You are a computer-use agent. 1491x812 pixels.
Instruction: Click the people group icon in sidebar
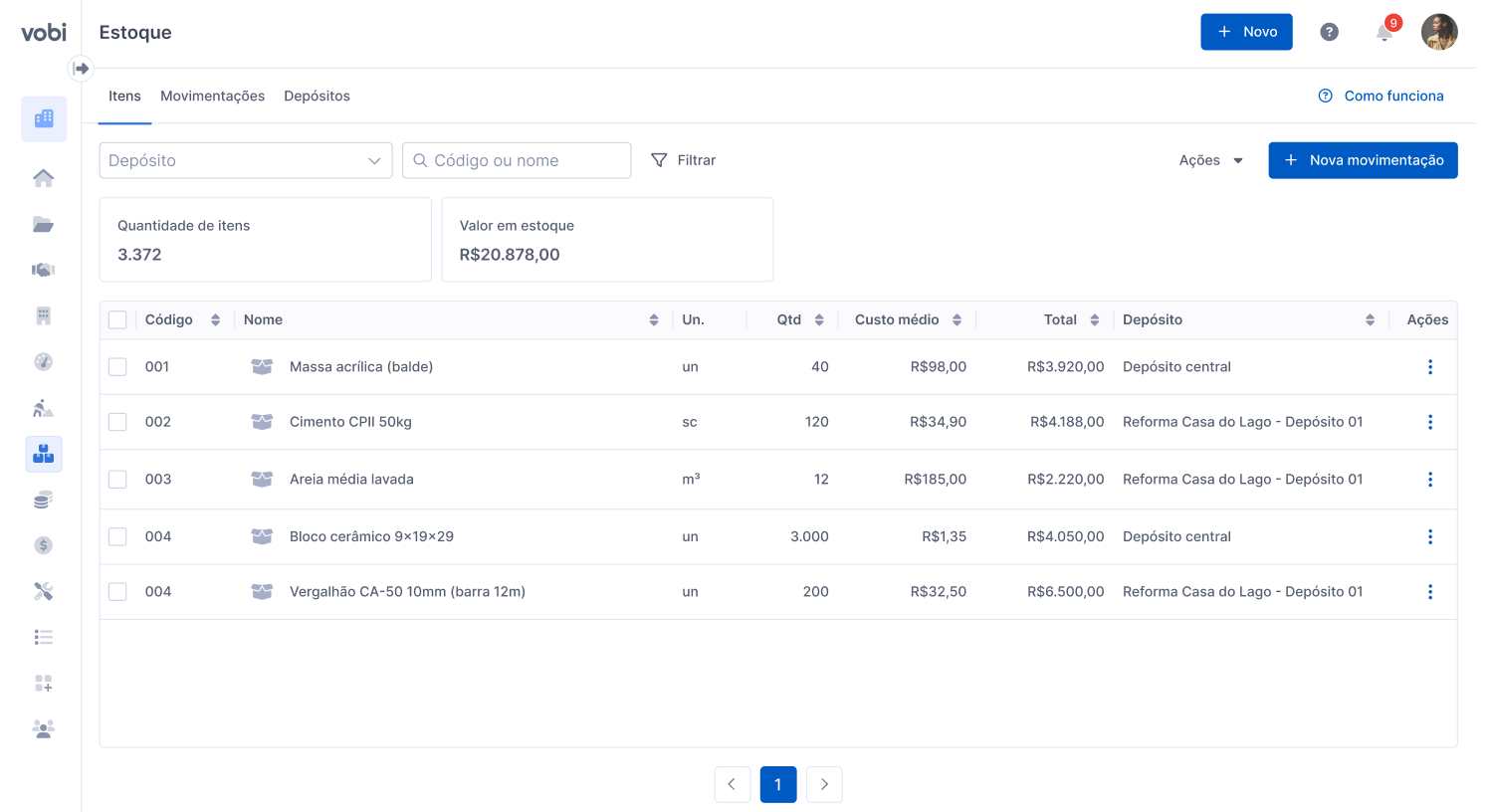tap(43, 728)
